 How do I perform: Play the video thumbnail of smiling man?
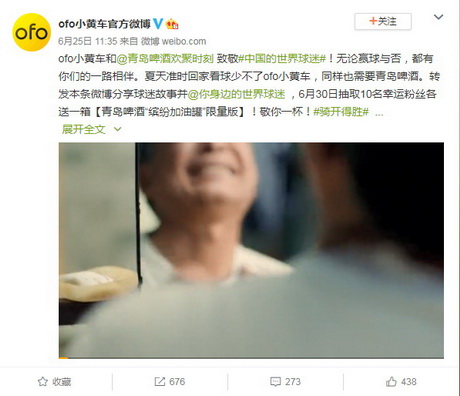point(251,250)
